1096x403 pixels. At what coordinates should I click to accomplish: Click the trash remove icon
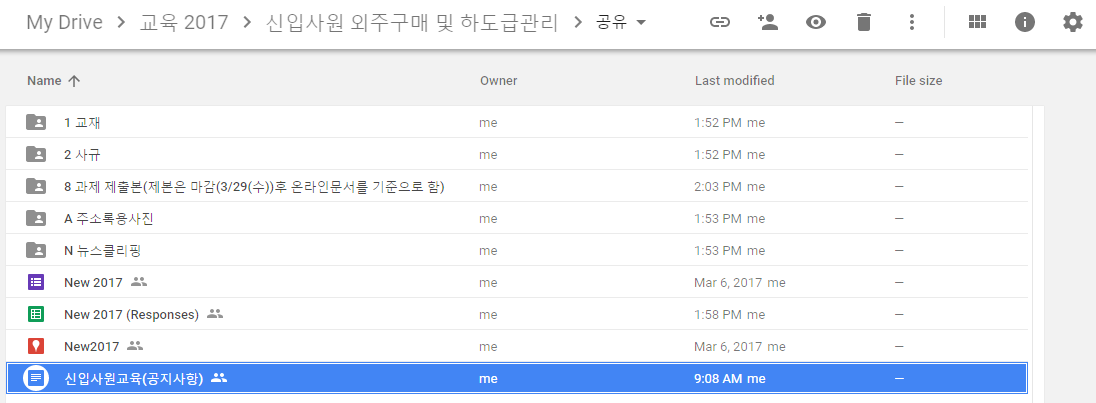coord(864,22)
